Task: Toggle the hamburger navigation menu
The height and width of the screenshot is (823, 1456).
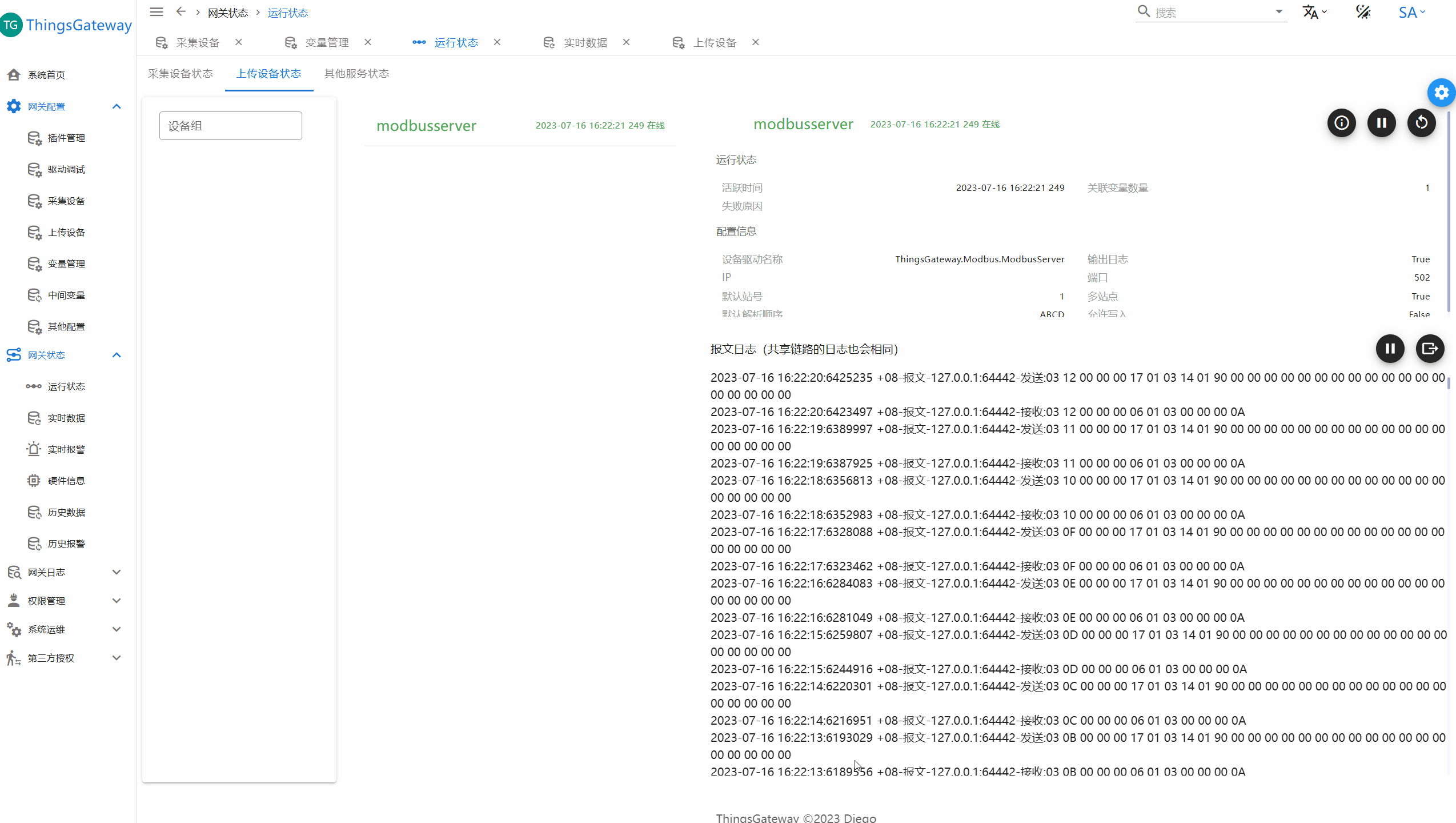Action: pyautogui.click(x=157, y=12)
